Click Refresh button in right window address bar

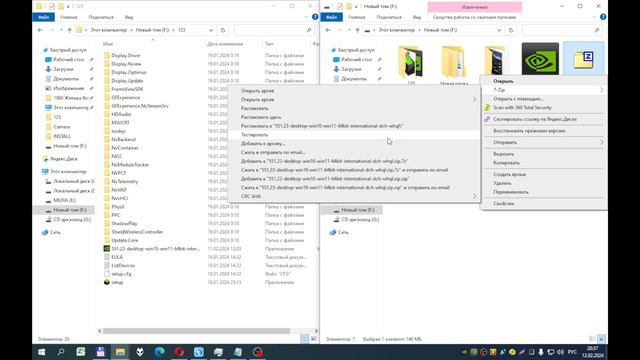pos(511,30)
